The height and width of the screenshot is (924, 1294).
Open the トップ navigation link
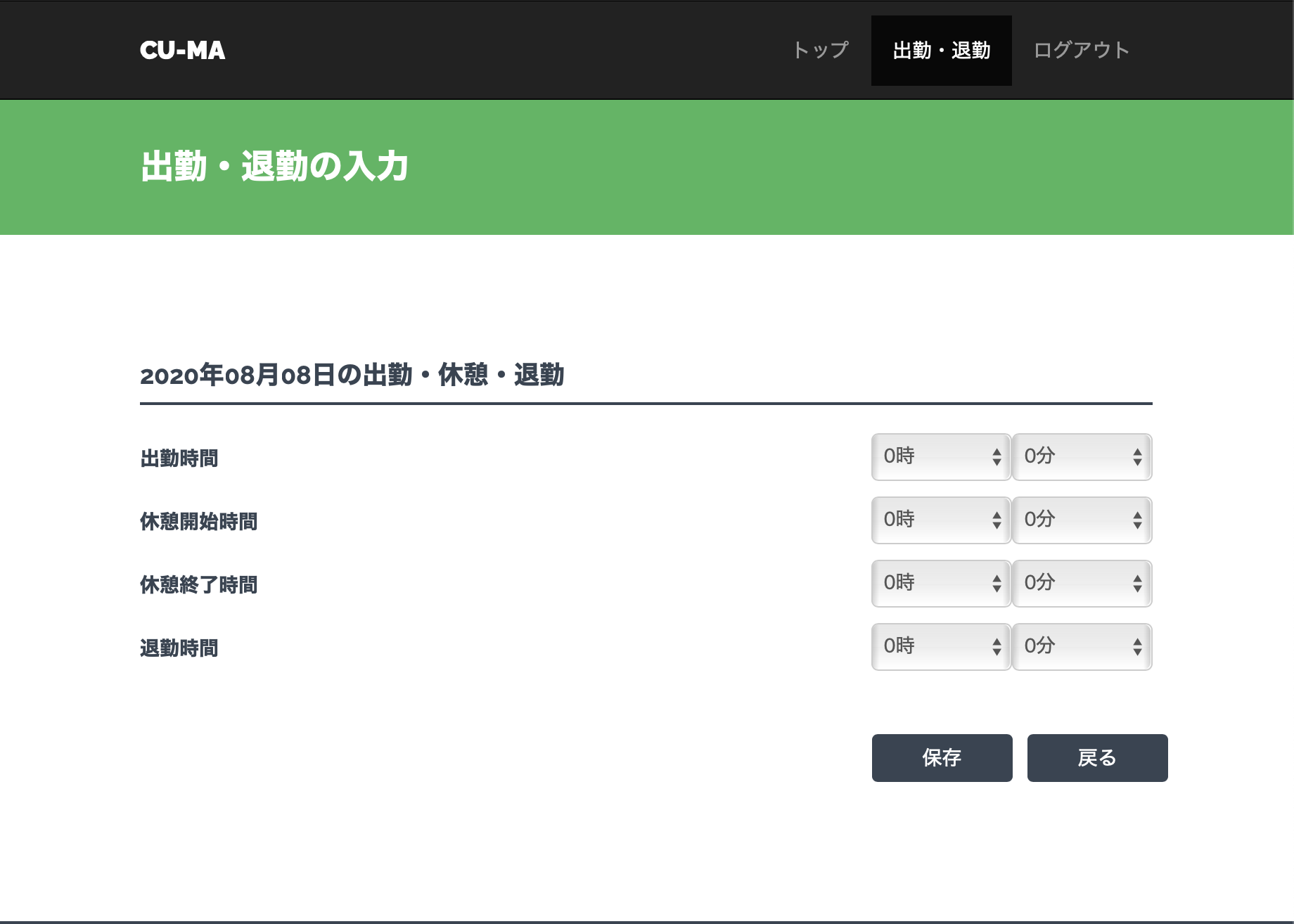point(820,51)
